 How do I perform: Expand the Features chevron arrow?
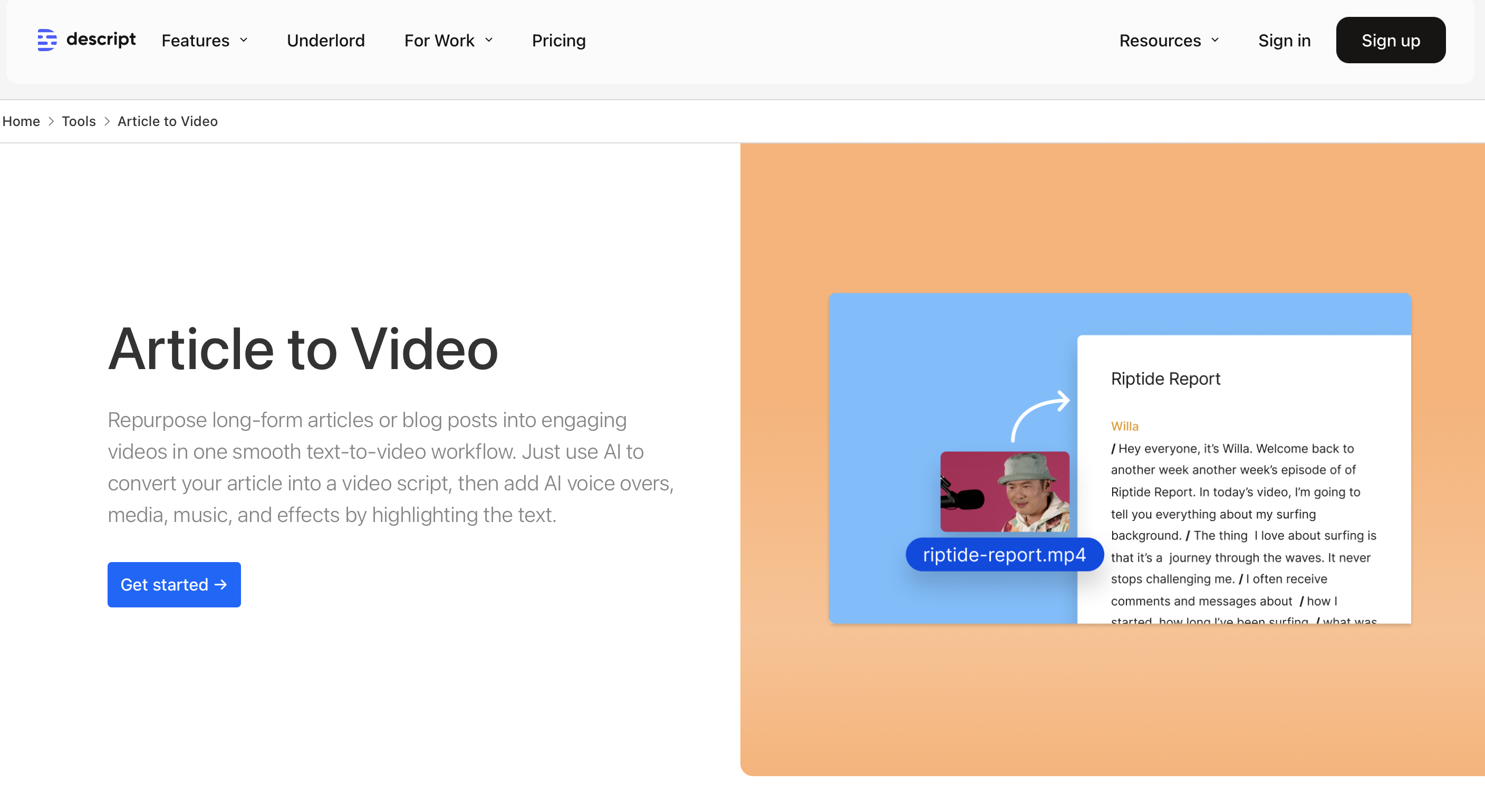coord(244,41)
